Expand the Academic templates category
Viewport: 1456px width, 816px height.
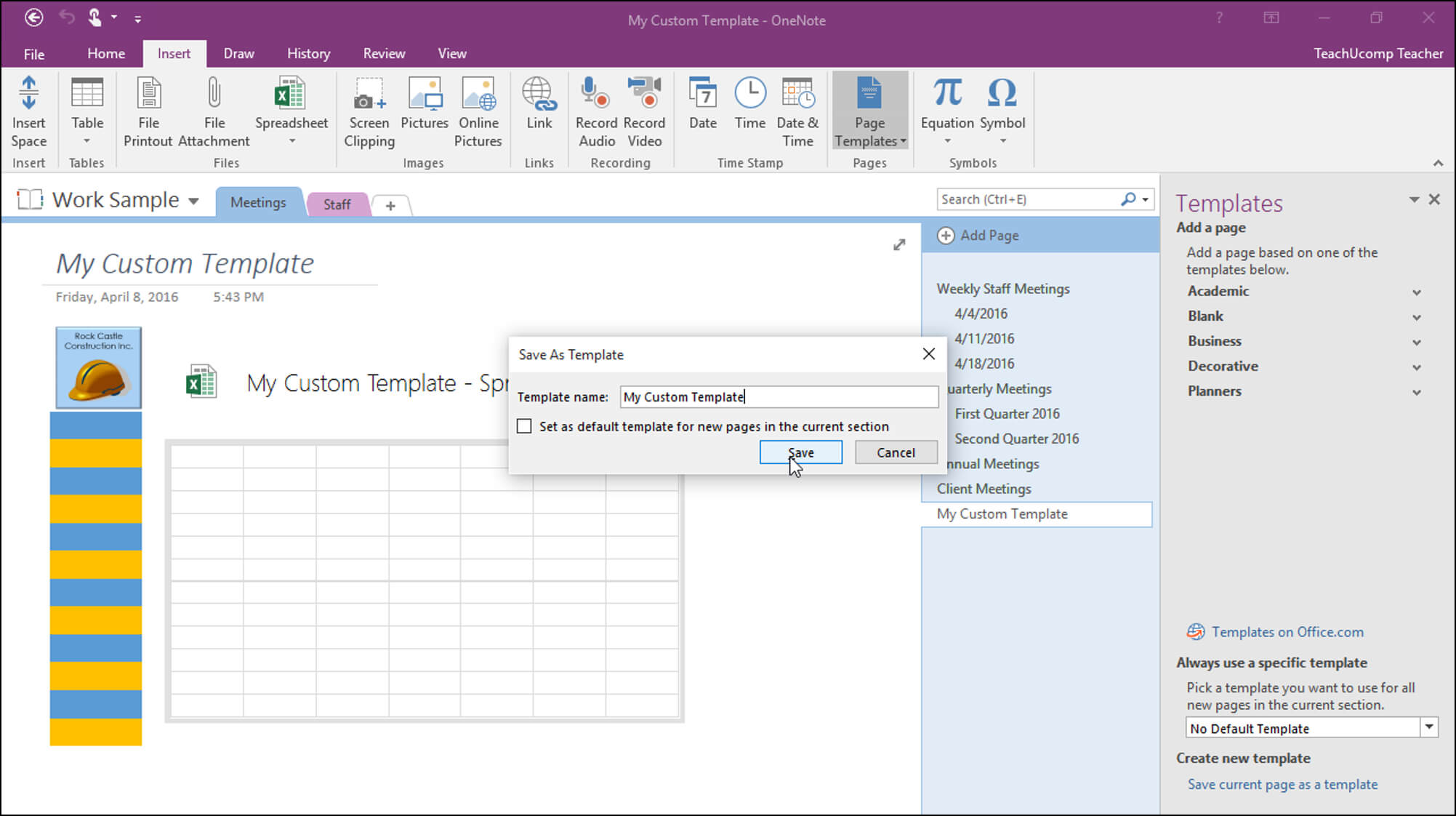[x=1416, y=292]
